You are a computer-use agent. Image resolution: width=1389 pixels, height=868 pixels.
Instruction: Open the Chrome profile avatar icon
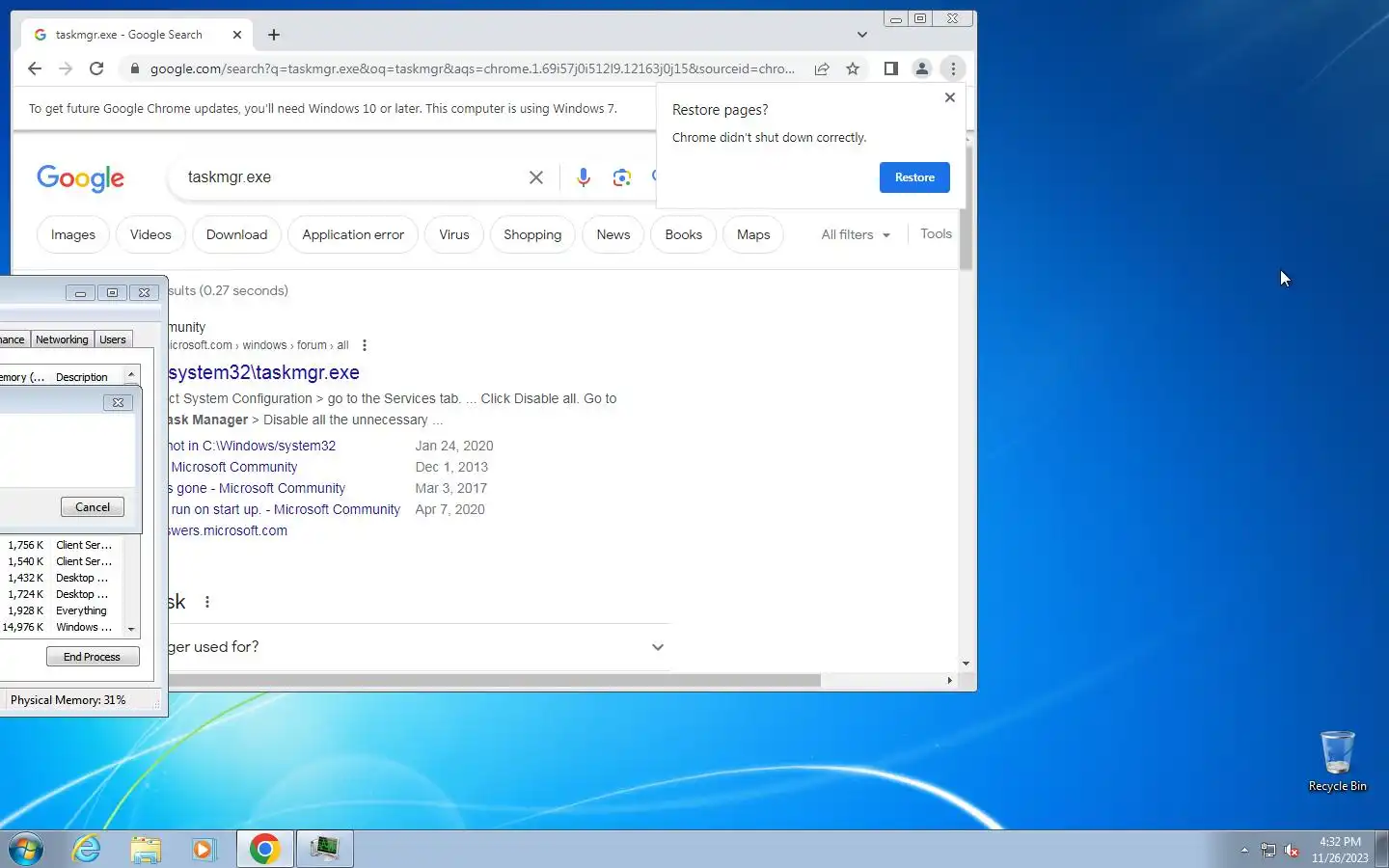[x=922, y=68]
